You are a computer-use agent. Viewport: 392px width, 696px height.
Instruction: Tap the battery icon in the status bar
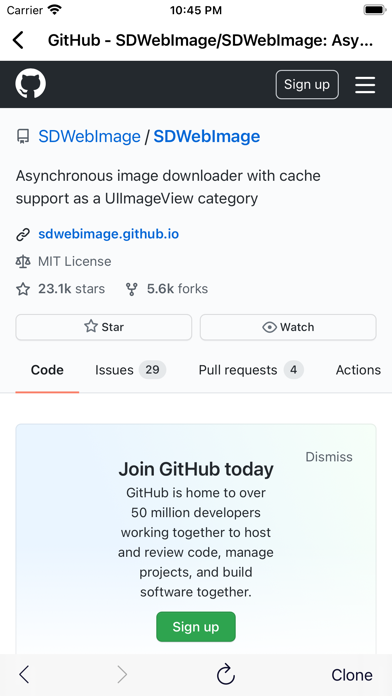click(375, 10)
